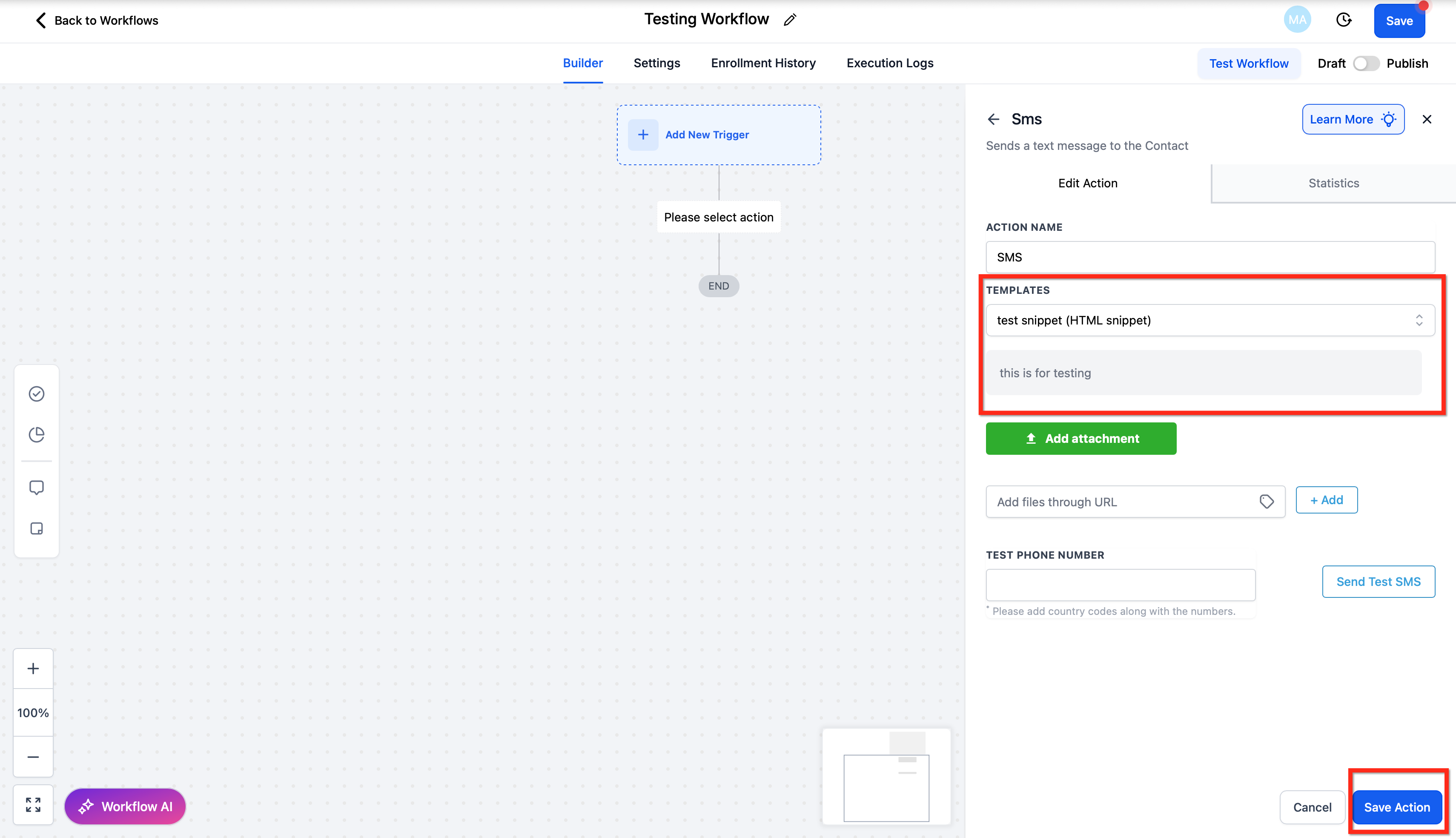The height and width of the screenshot is (838, 1456).
Task: Open the Templates dropdown
Action: click(x=1210, y=320)
